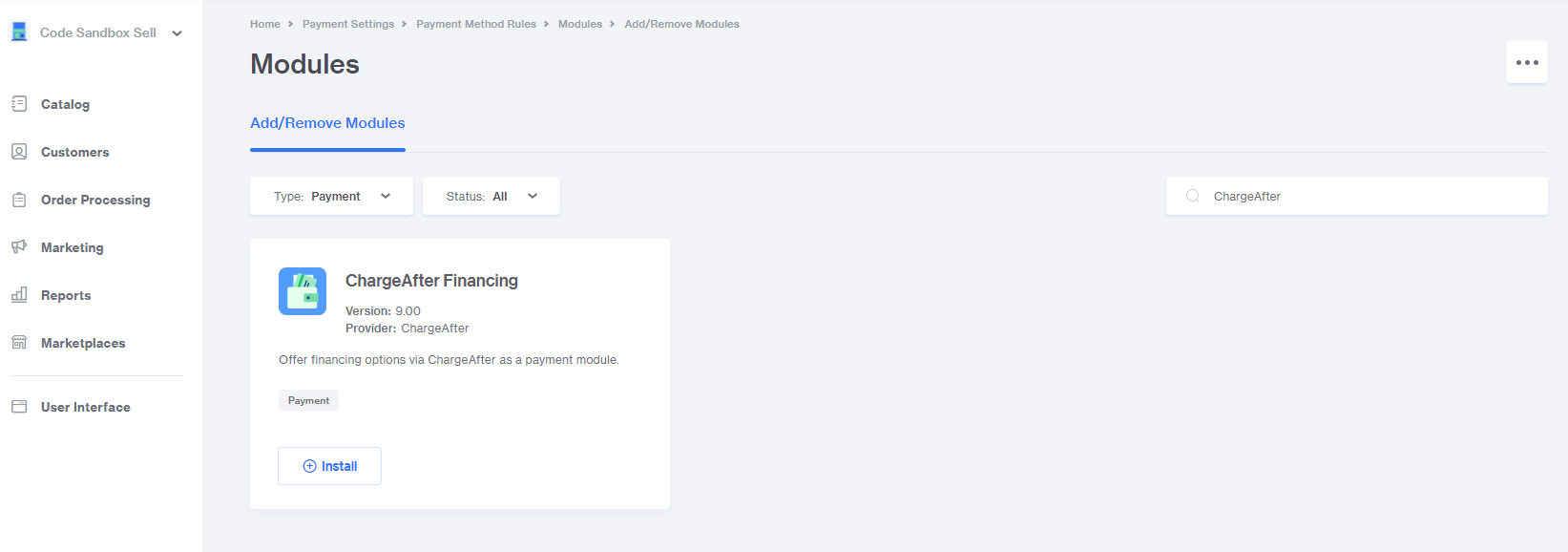
Task: Open the User Interface section
Action: (85, 407)
